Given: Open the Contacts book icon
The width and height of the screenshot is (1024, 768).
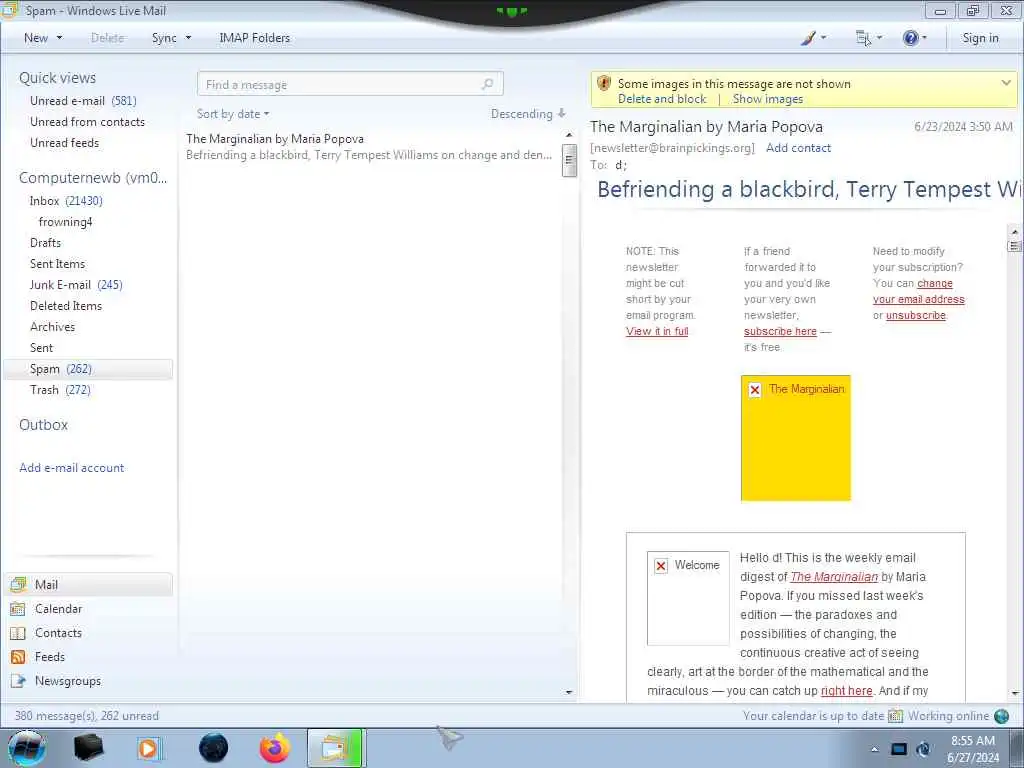Looking at the screenshot, I should pos(18,633).
